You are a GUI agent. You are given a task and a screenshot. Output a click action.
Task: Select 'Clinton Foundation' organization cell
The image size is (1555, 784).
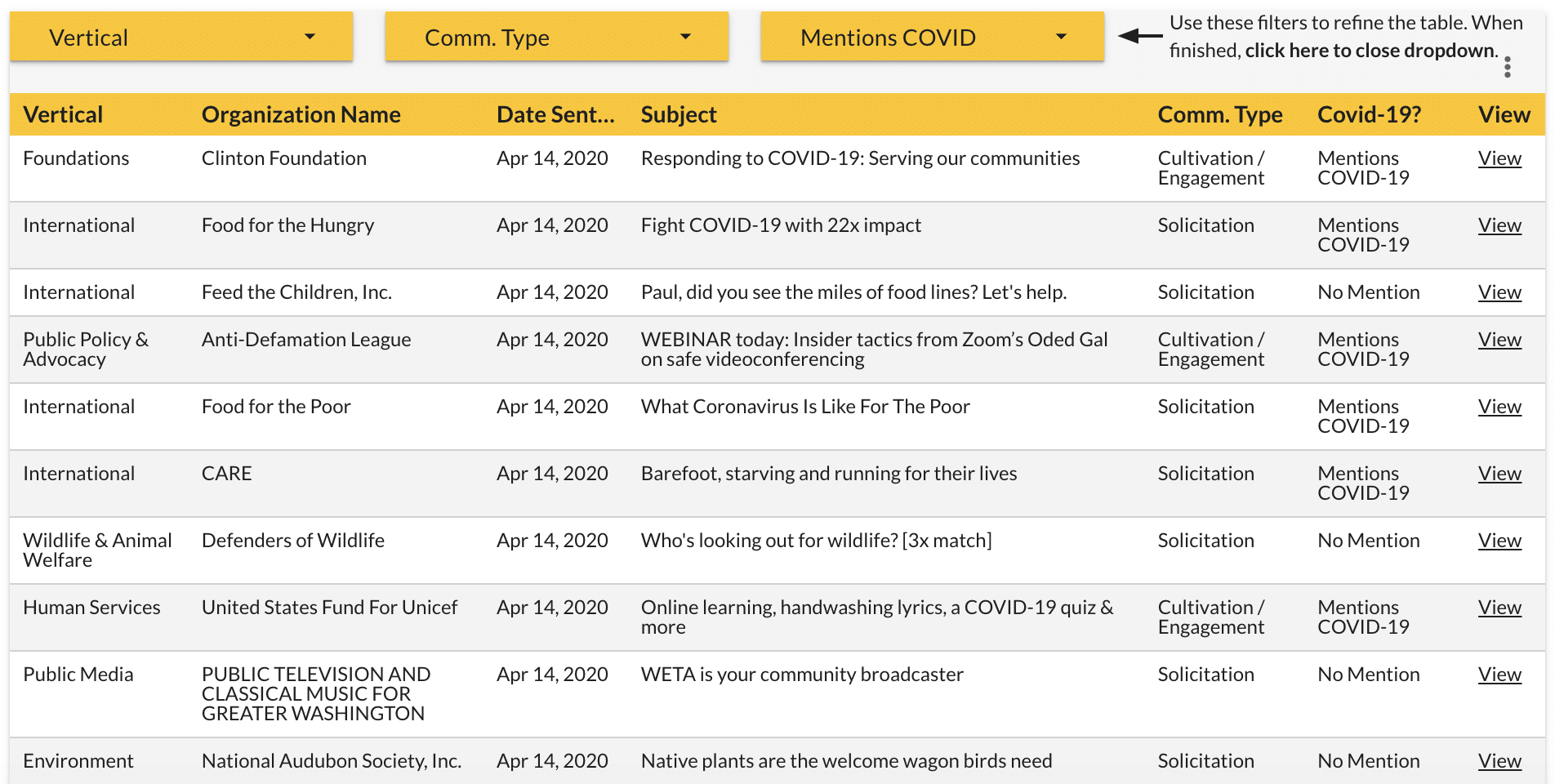(x=284, y=158)
